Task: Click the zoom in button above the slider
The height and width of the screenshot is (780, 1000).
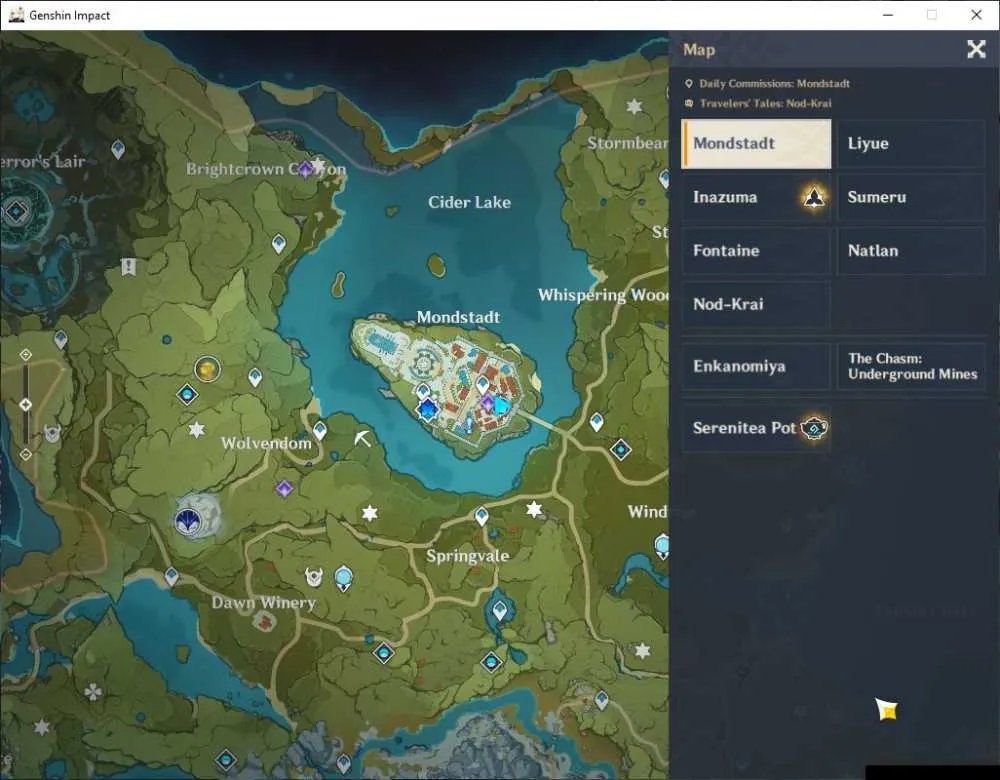Action: click(26, 354)
